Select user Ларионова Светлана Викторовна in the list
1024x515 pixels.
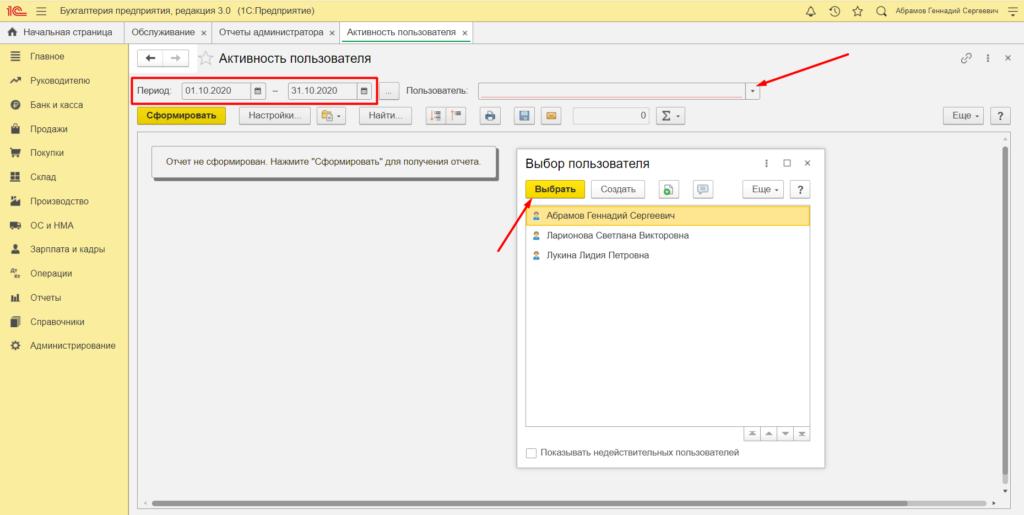pos(617,235)
